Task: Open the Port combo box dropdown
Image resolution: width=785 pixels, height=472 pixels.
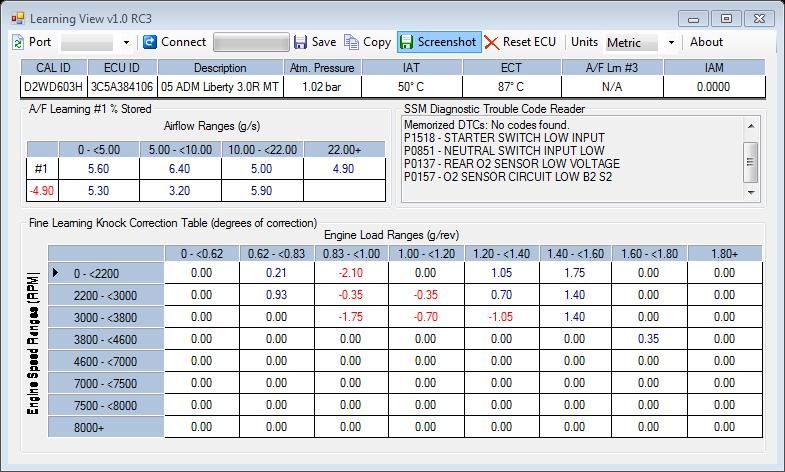Action: tap(126, 43)
